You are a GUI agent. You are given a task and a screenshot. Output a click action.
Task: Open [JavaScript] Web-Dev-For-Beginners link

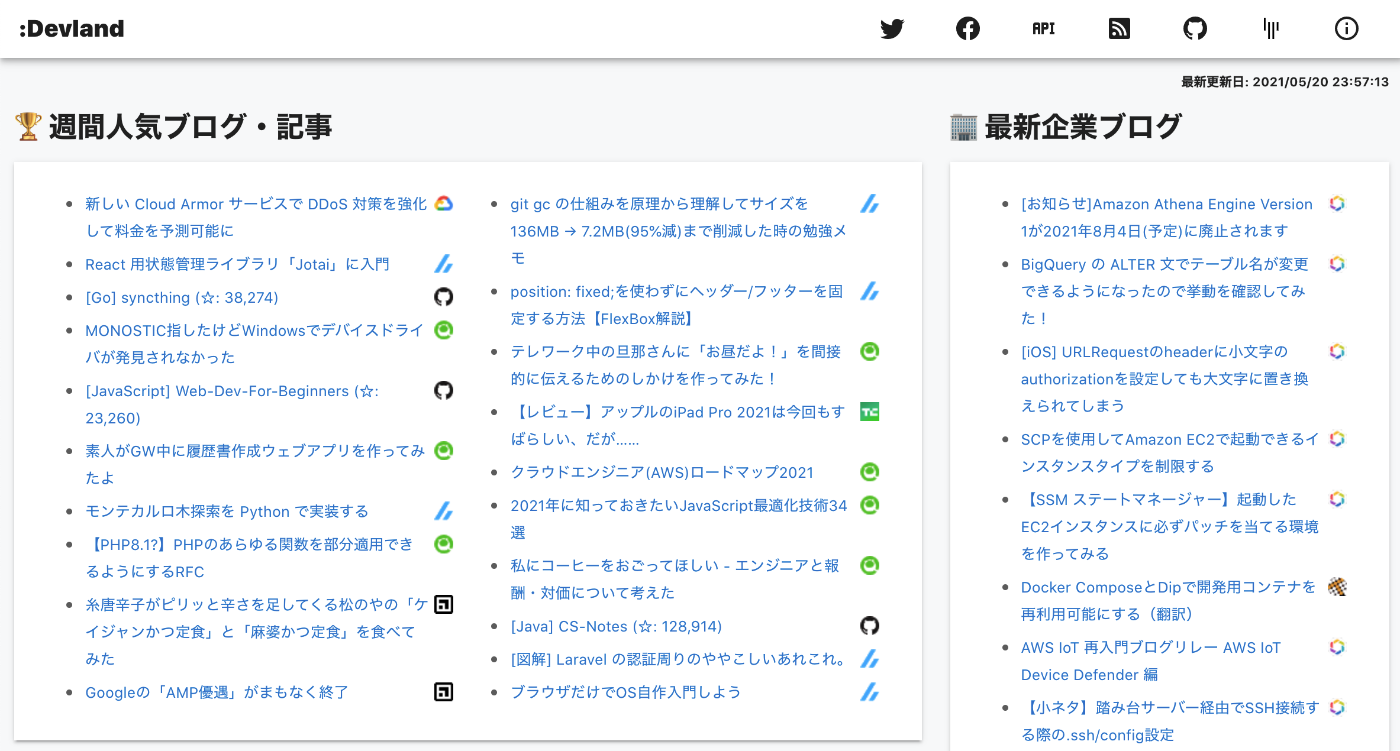click(232, 404)
